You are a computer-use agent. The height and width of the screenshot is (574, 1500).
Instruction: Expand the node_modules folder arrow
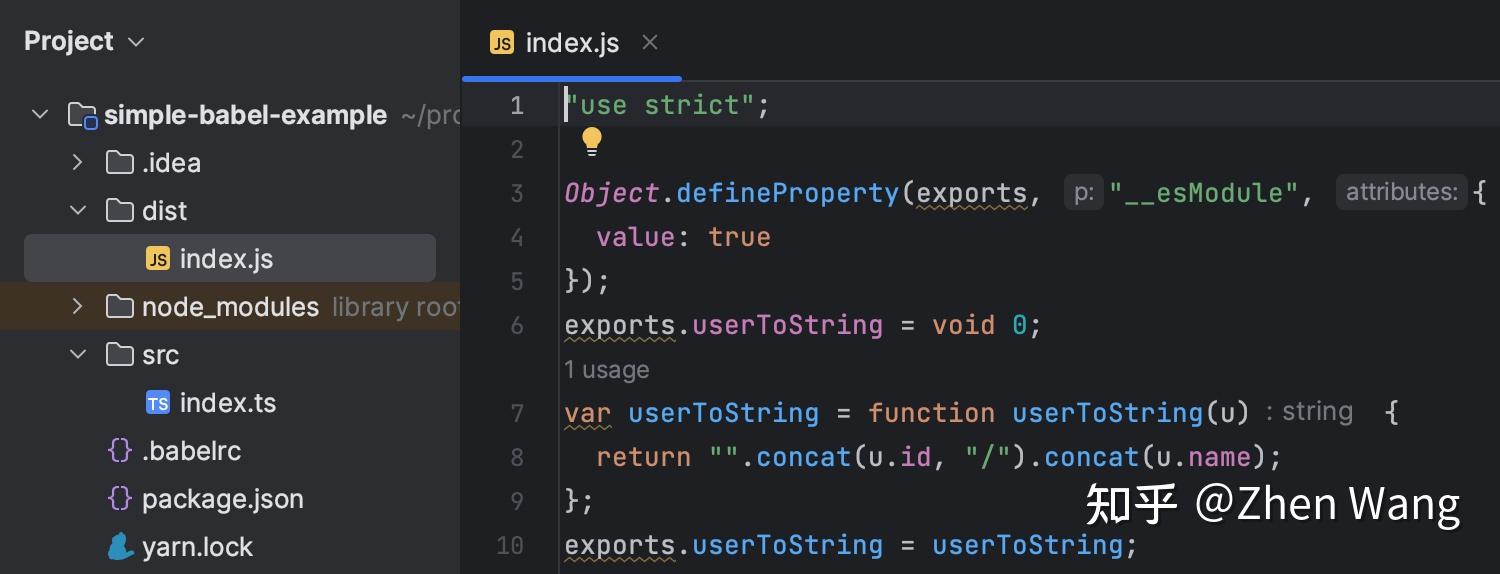click(78, 307)
